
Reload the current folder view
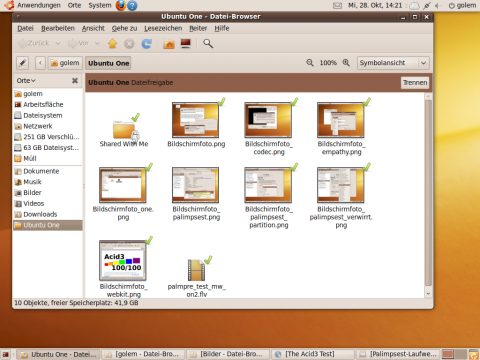[147, 44]
